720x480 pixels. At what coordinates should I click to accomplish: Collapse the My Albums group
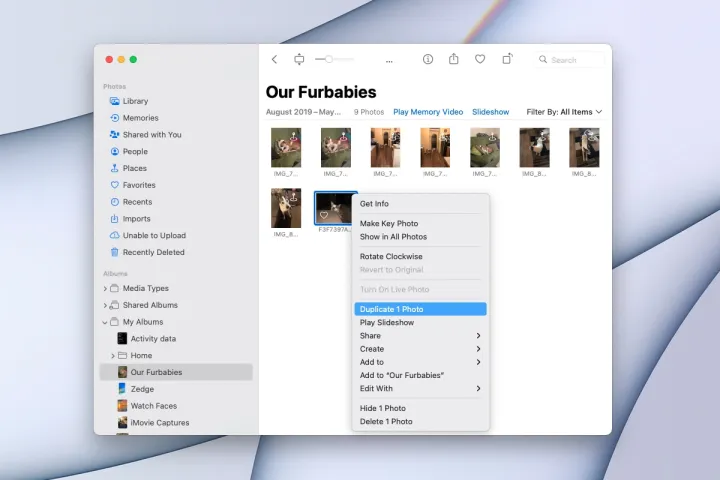coord(105,322)
